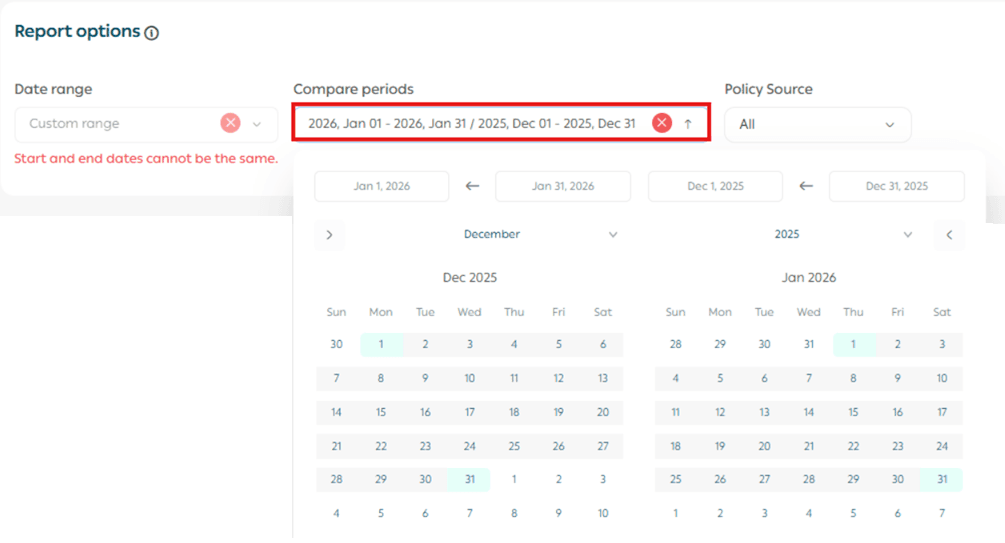Collapse the Compare periods picker arrow
Viewport: 1005px width, 543px height.
pos(688,124)
